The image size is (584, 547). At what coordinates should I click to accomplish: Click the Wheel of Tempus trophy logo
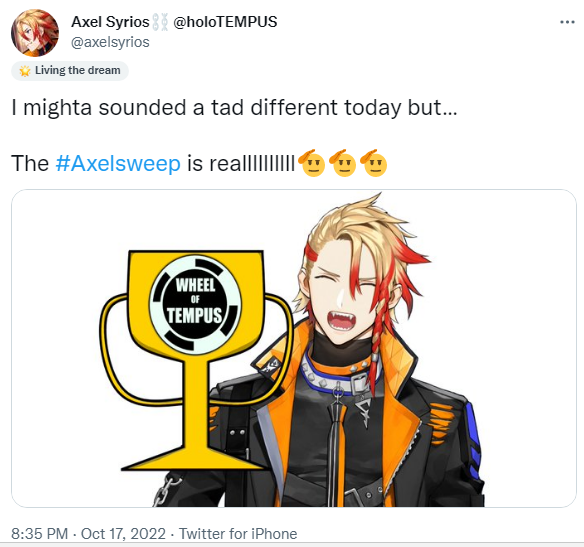tap(195, 303)
